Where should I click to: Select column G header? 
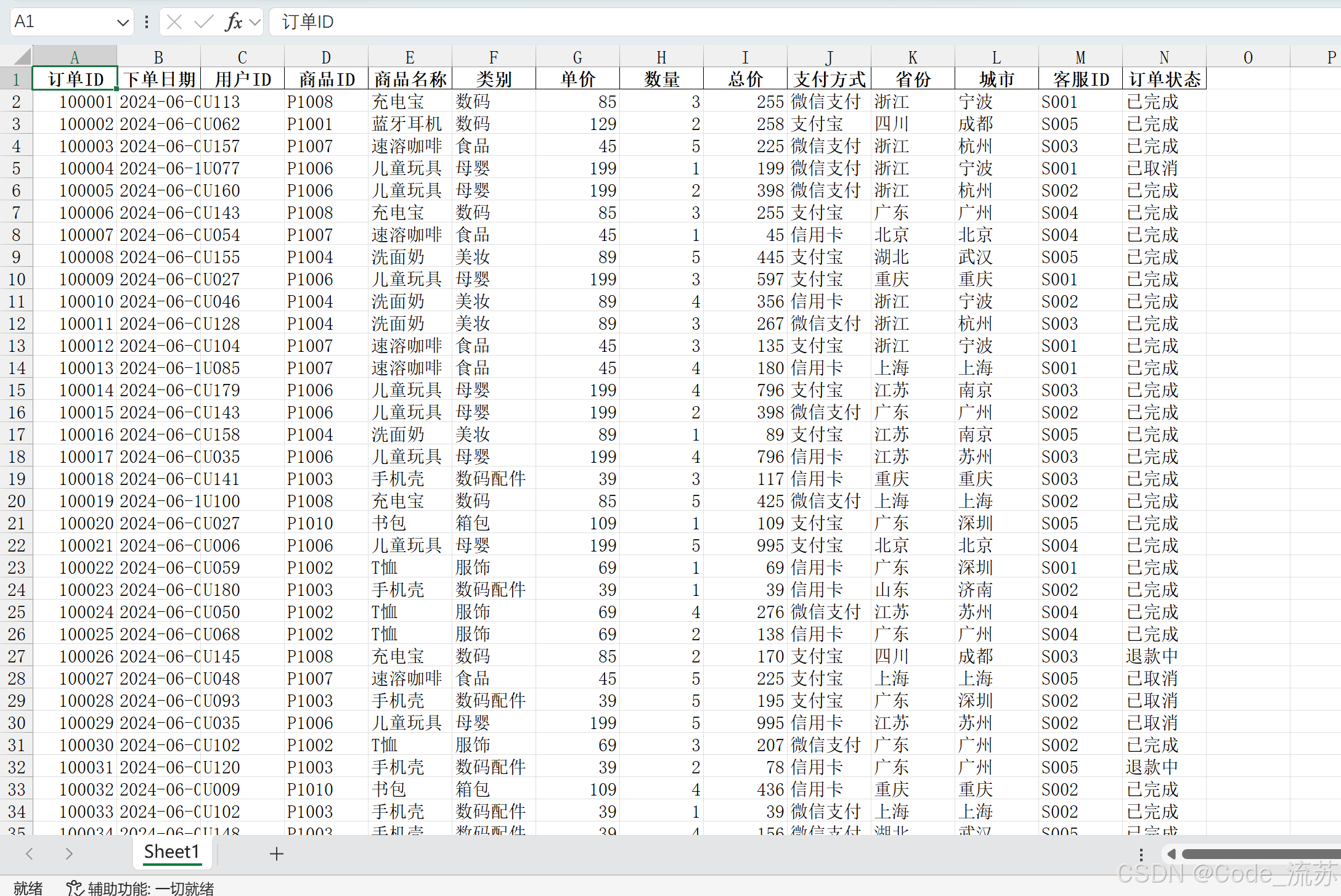pos(577,57)
